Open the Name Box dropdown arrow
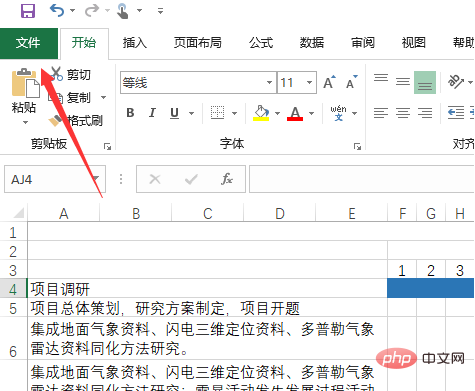475x391 pixels. pos(96,179)
